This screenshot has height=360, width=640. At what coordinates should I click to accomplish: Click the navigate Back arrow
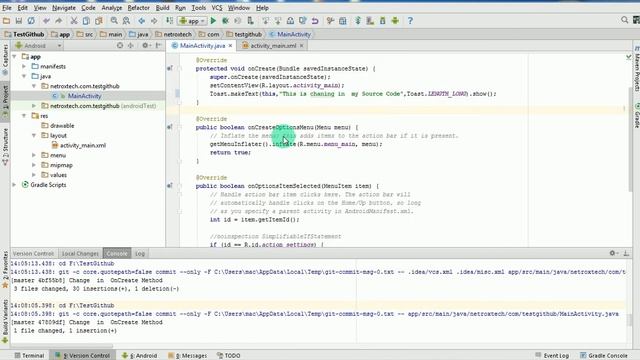coord(142,21)
